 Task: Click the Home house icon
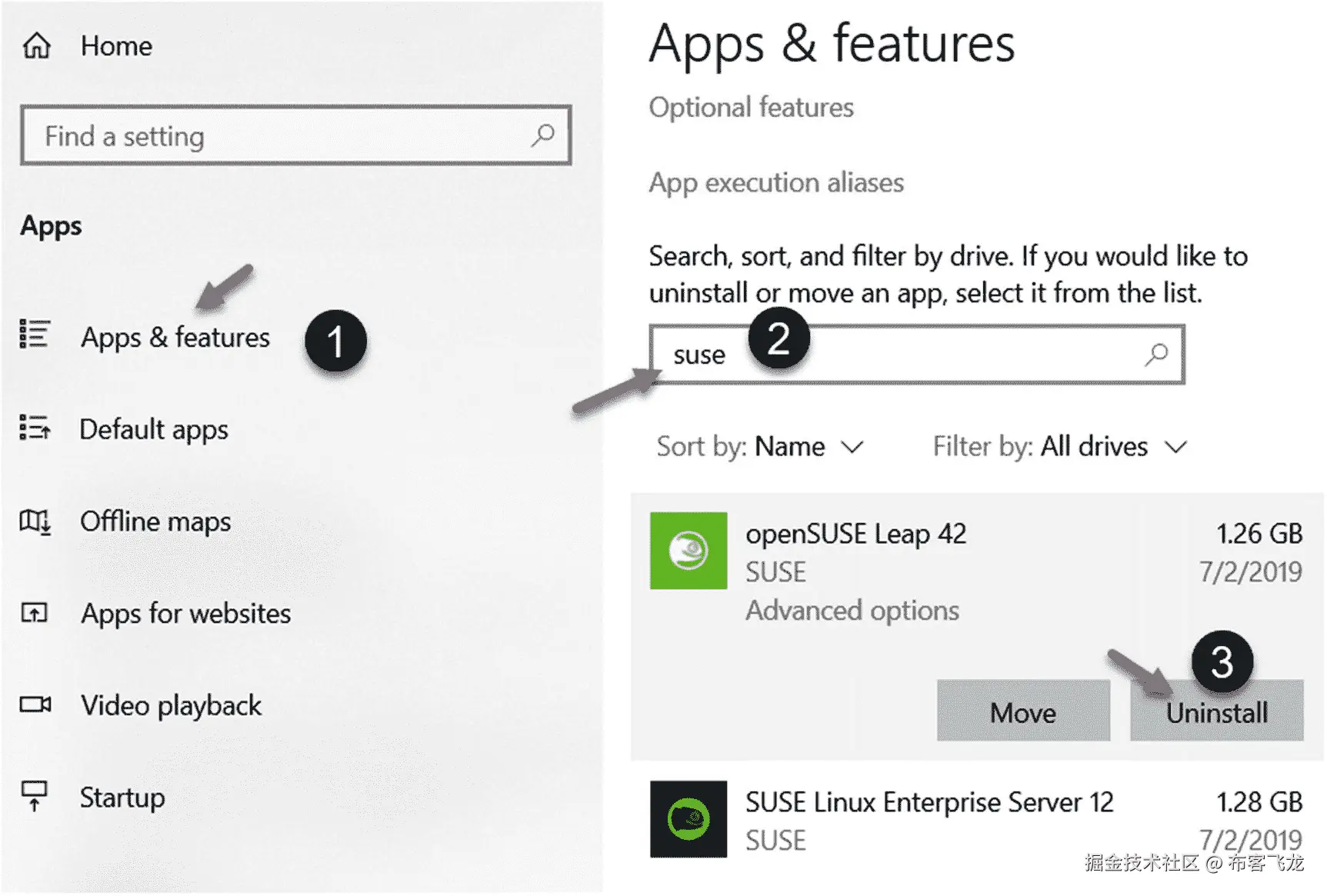tap(36, 46)
